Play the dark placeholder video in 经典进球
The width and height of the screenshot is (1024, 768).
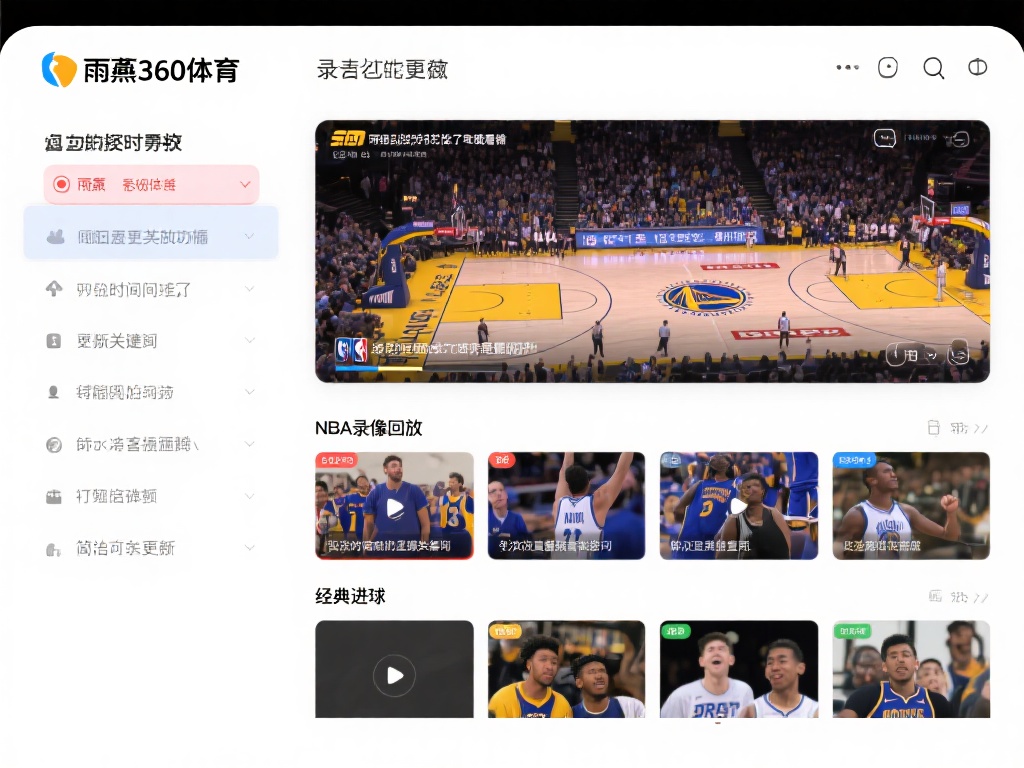(x=394, y=676)
